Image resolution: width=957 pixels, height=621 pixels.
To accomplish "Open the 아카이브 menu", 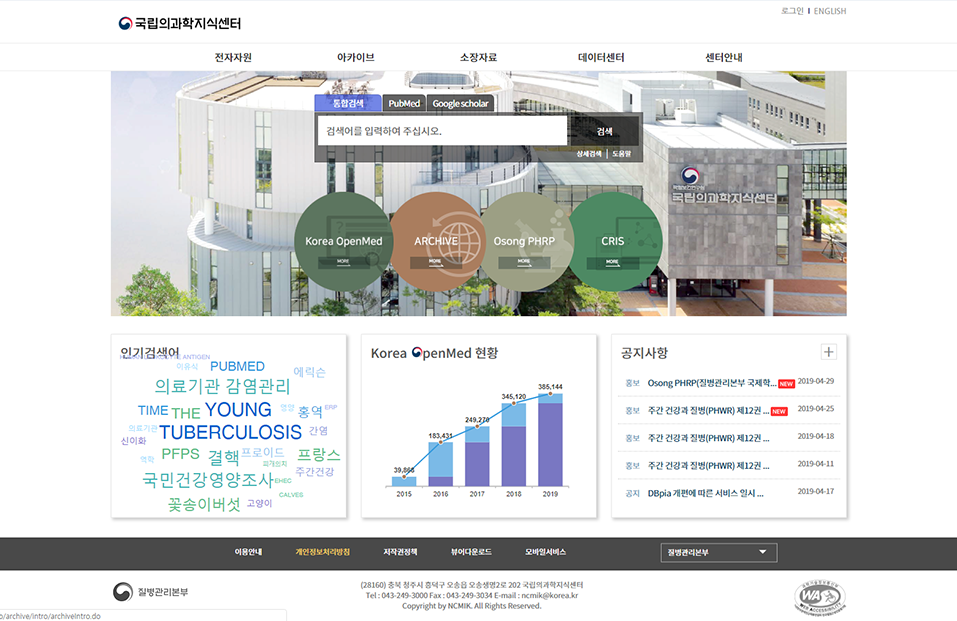I will (356, 57).
